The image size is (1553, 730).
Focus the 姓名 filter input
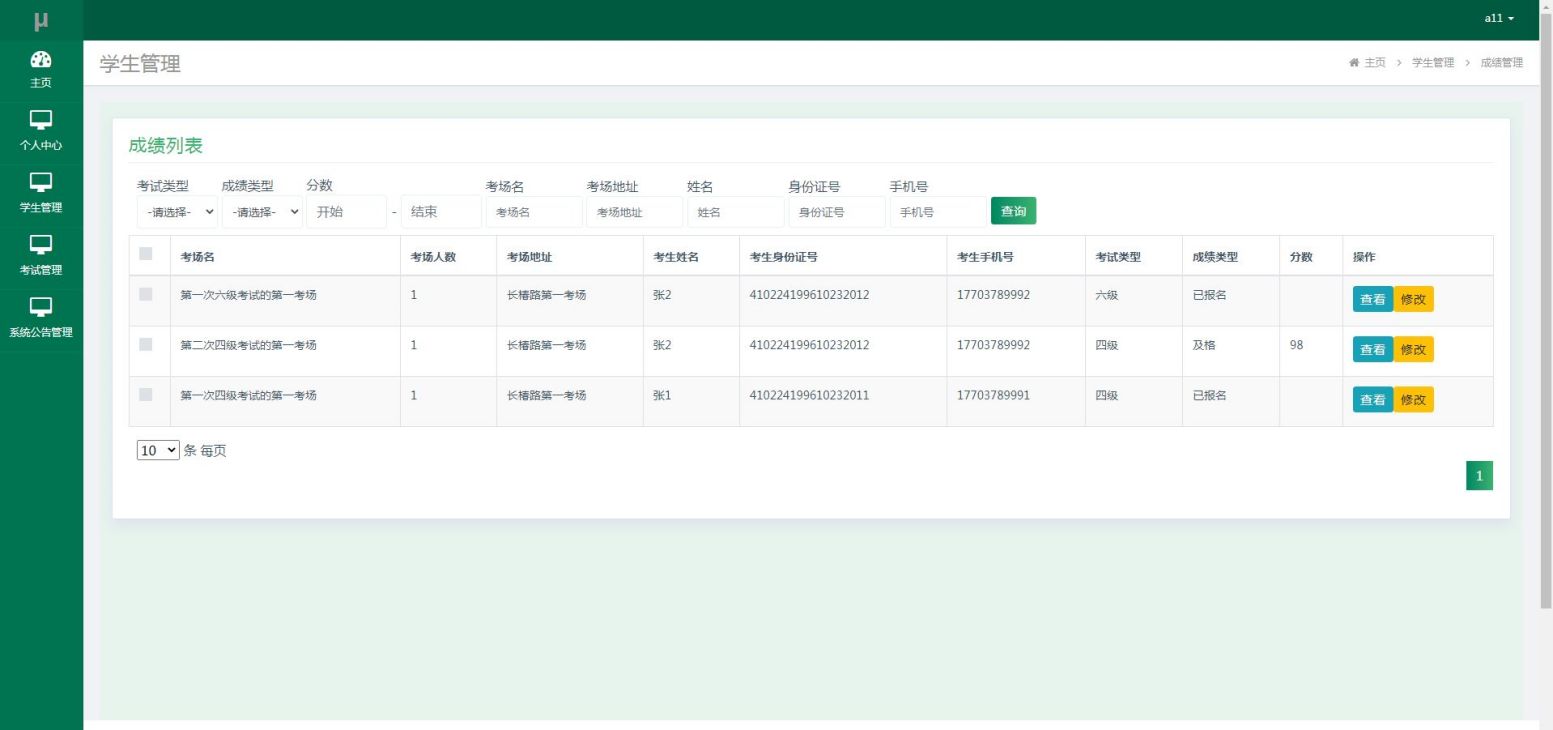coord(736,212)
